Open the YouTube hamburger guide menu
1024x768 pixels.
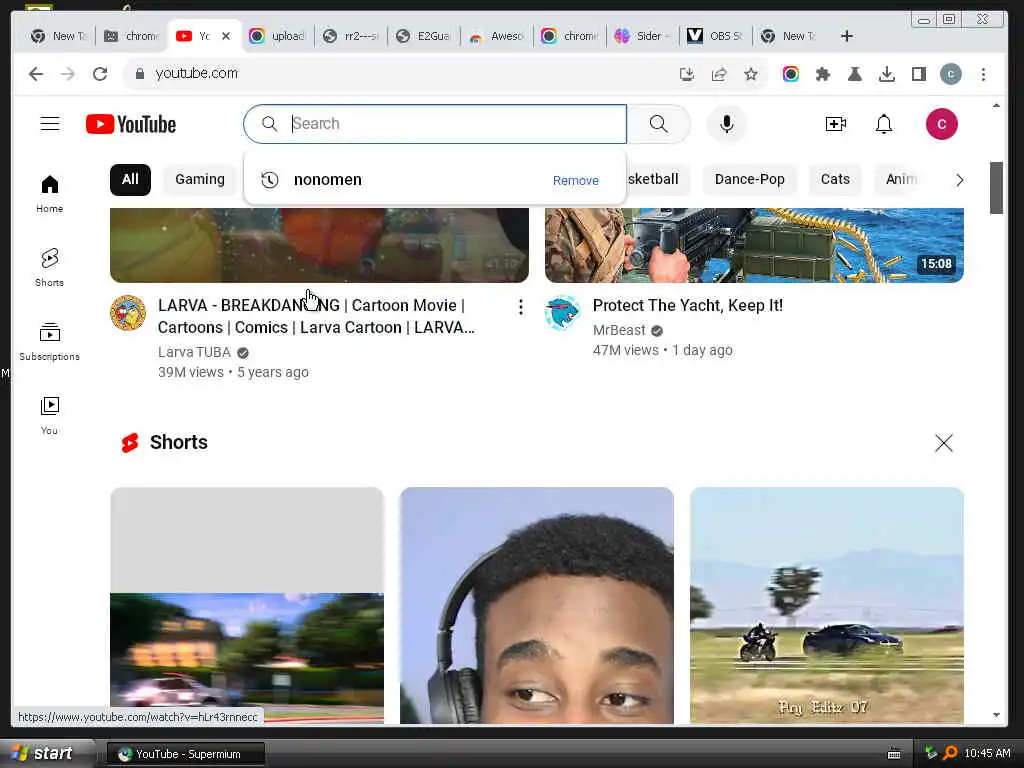[x=50, y=123]
